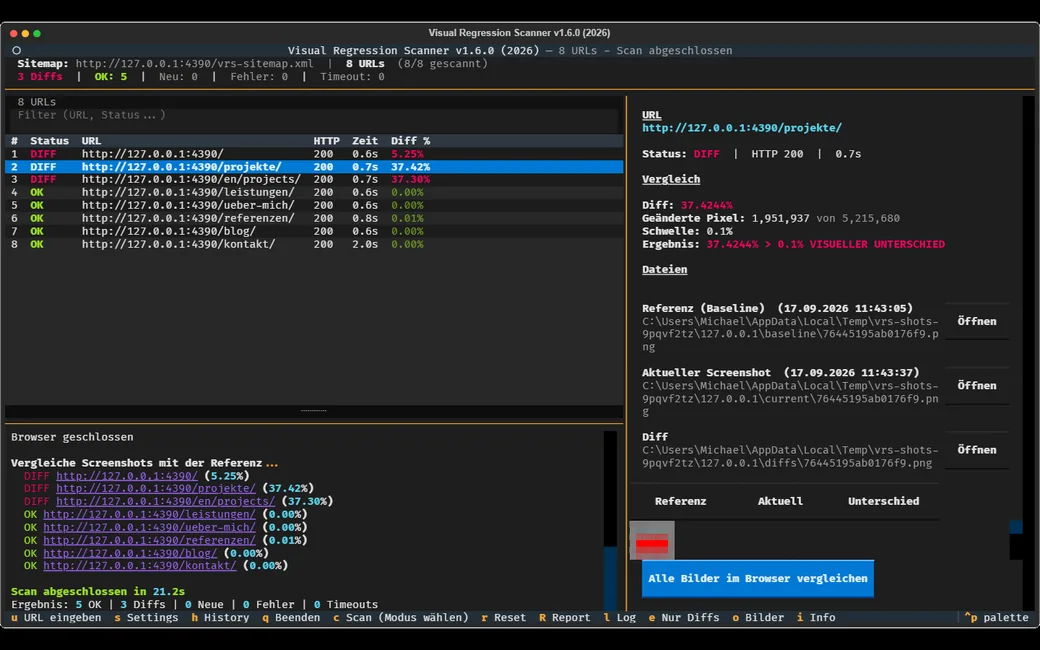Select the /ueber-mich/ table row

click(x=314, y=205)
